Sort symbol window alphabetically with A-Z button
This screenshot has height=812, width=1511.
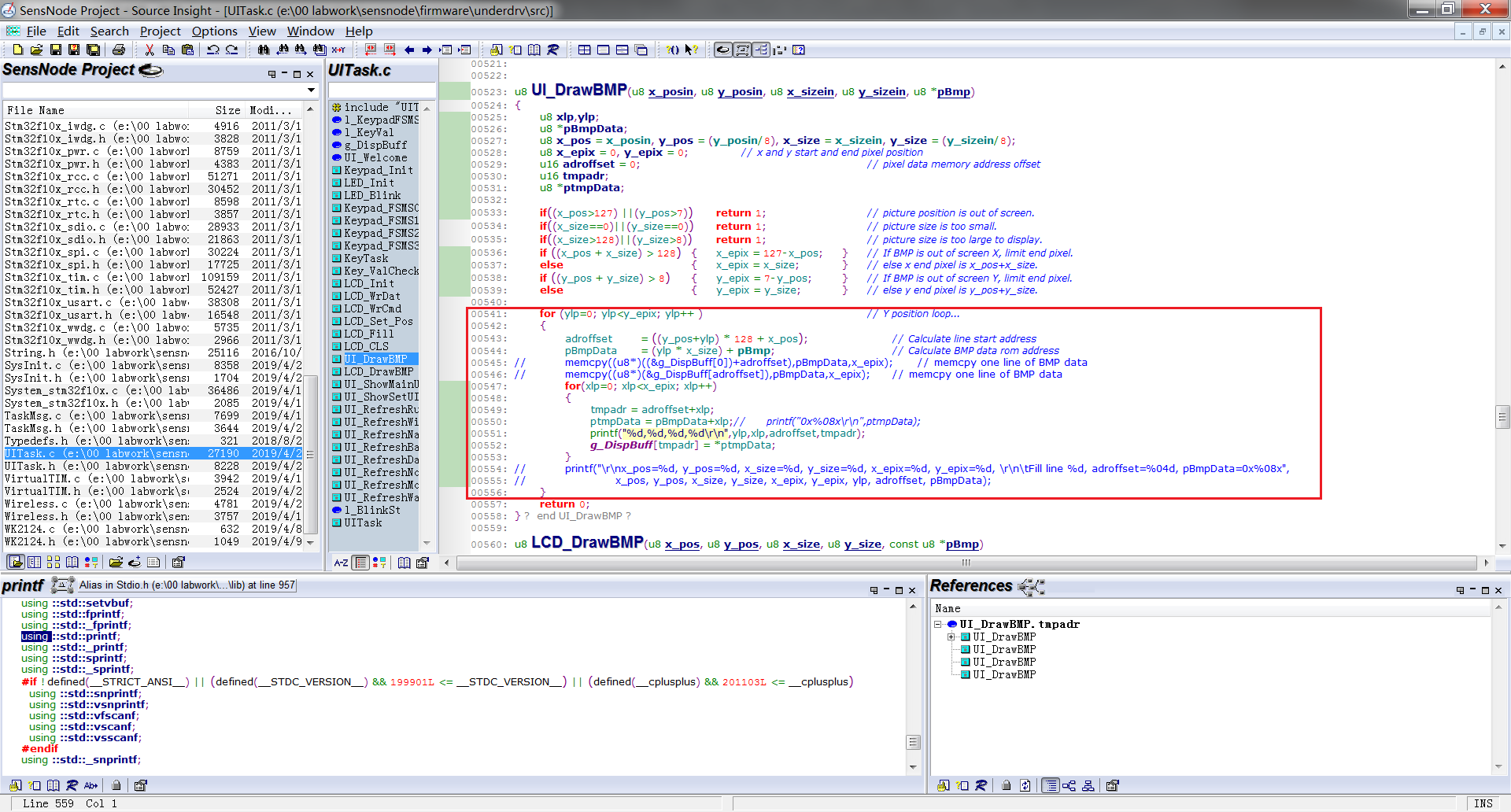click(x=341, y=562)
